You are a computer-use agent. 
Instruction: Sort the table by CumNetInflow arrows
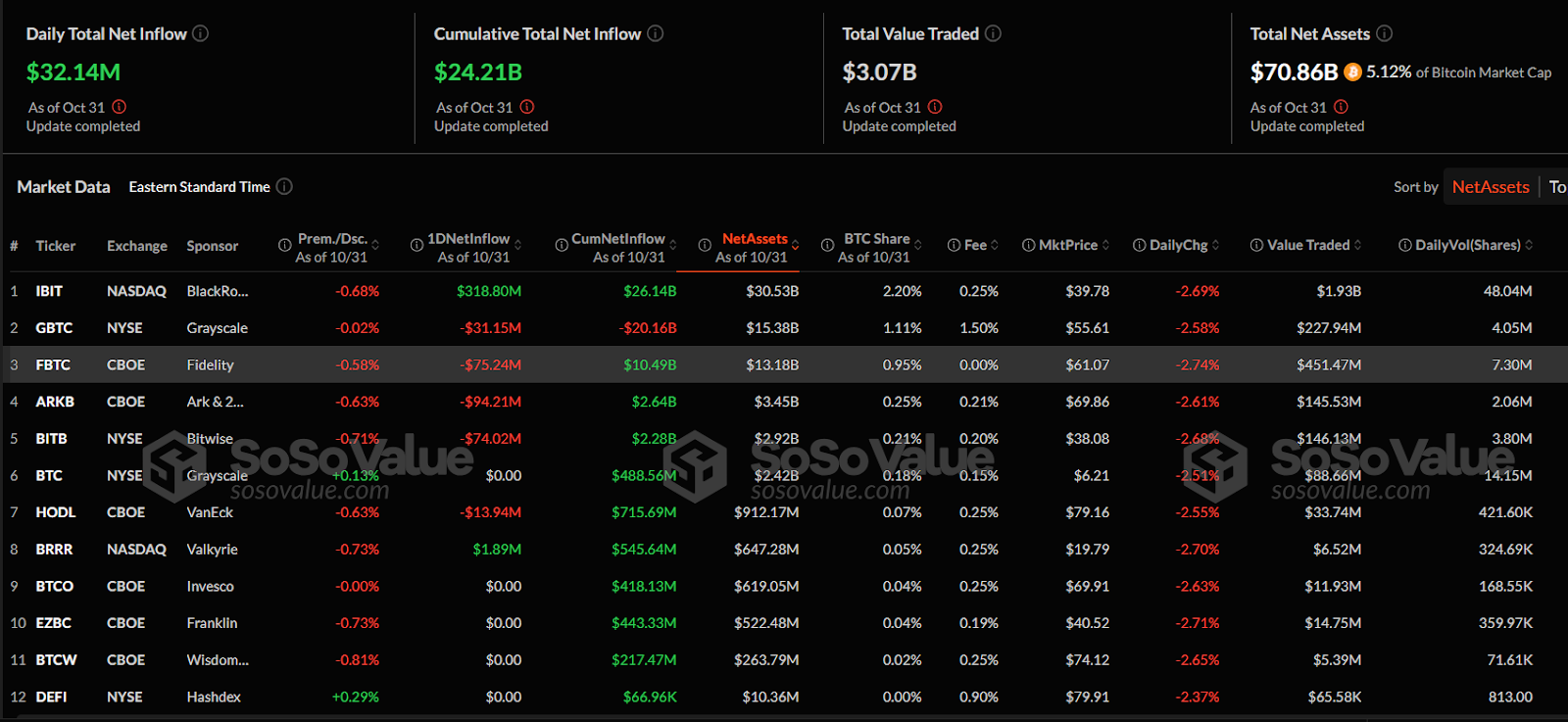tap(673, 245)
